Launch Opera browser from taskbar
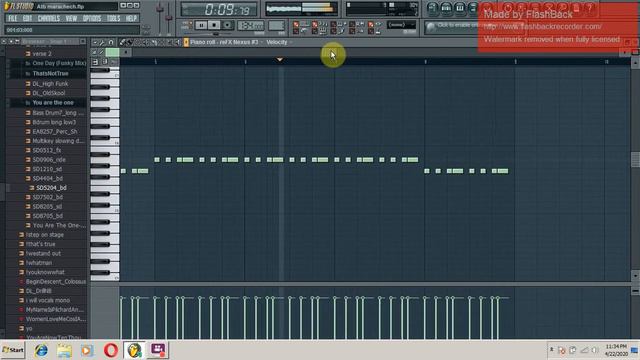640x360 pixels. (x=111, y=350)
